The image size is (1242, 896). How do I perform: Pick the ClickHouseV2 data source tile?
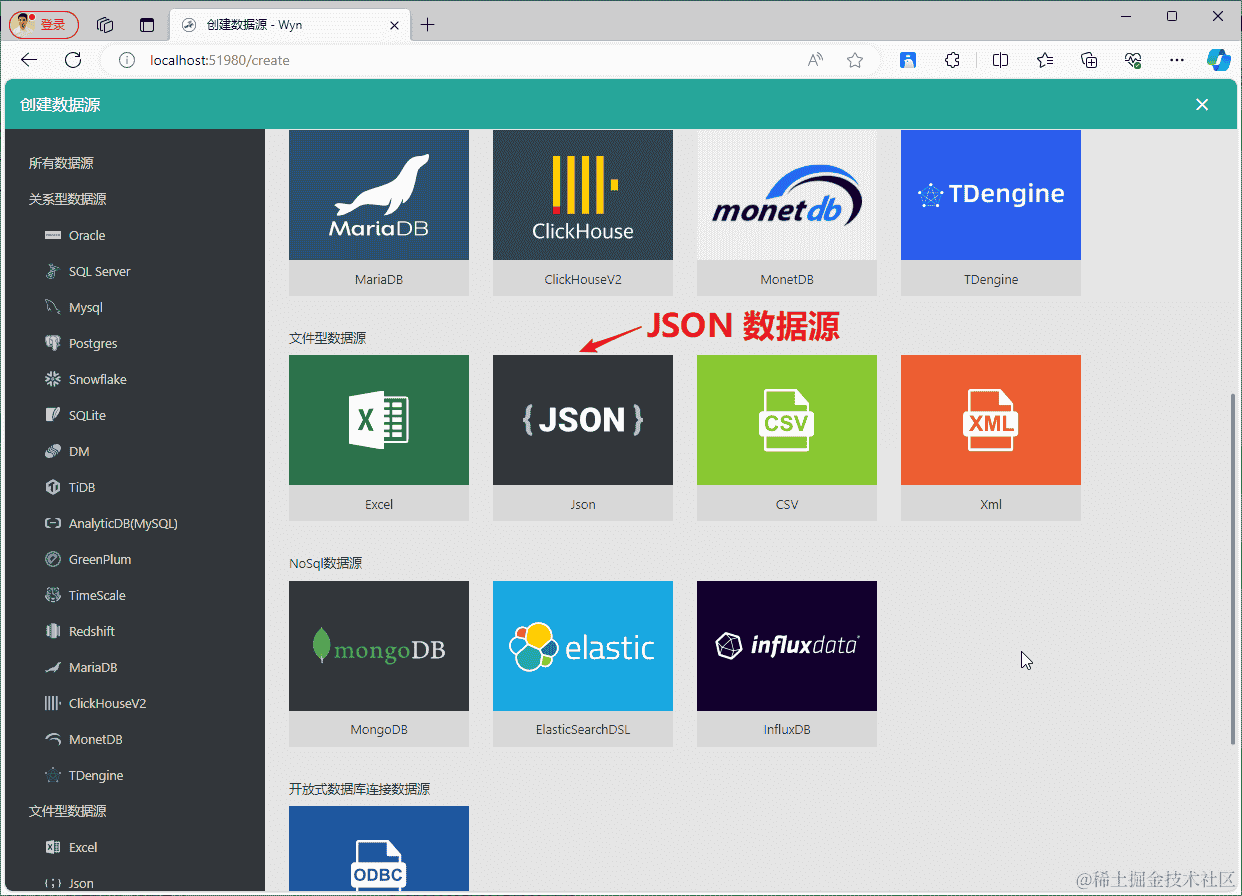(x=582, y=212)
